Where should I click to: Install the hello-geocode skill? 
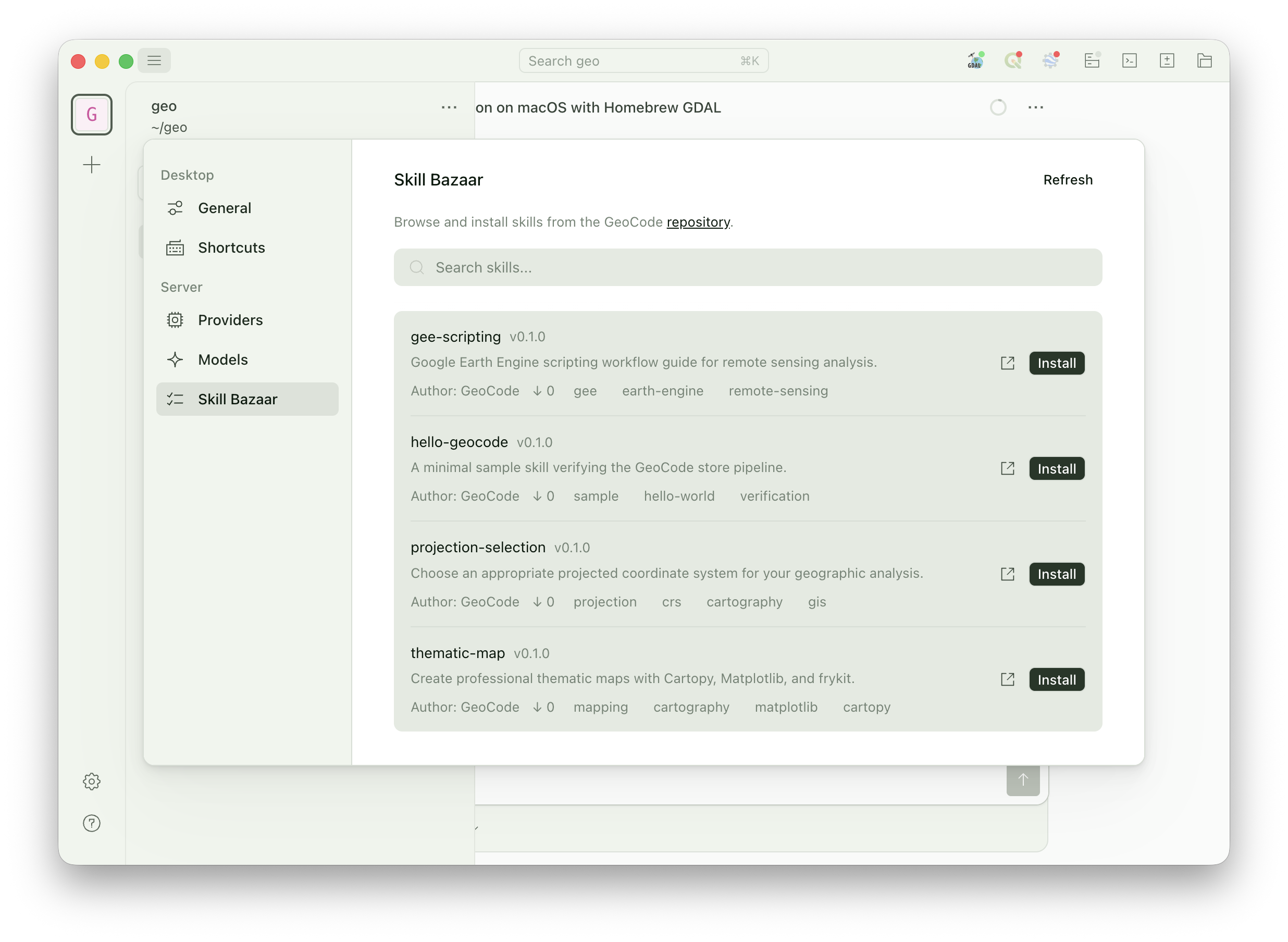pos(1057,469)
